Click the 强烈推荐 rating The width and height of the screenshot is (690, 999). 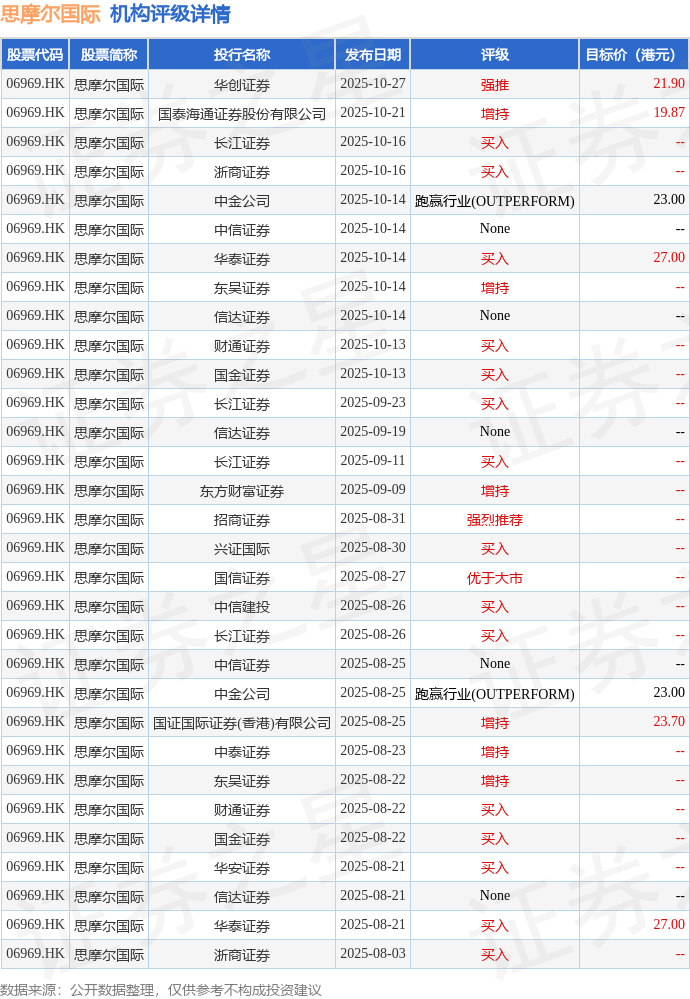click(x=495, y=520)
